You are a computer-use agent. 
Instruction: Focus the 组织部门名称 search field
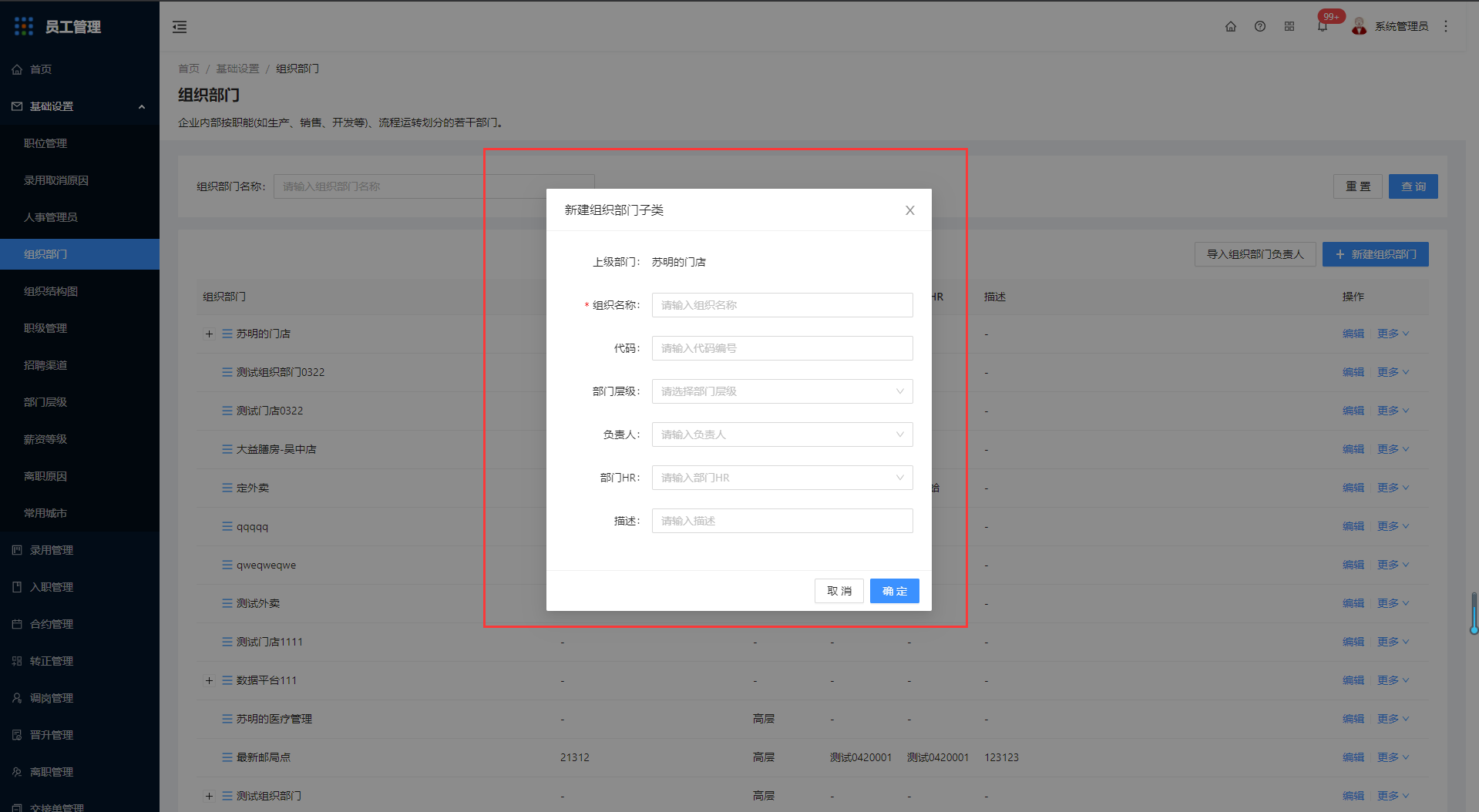click(434, 186)
